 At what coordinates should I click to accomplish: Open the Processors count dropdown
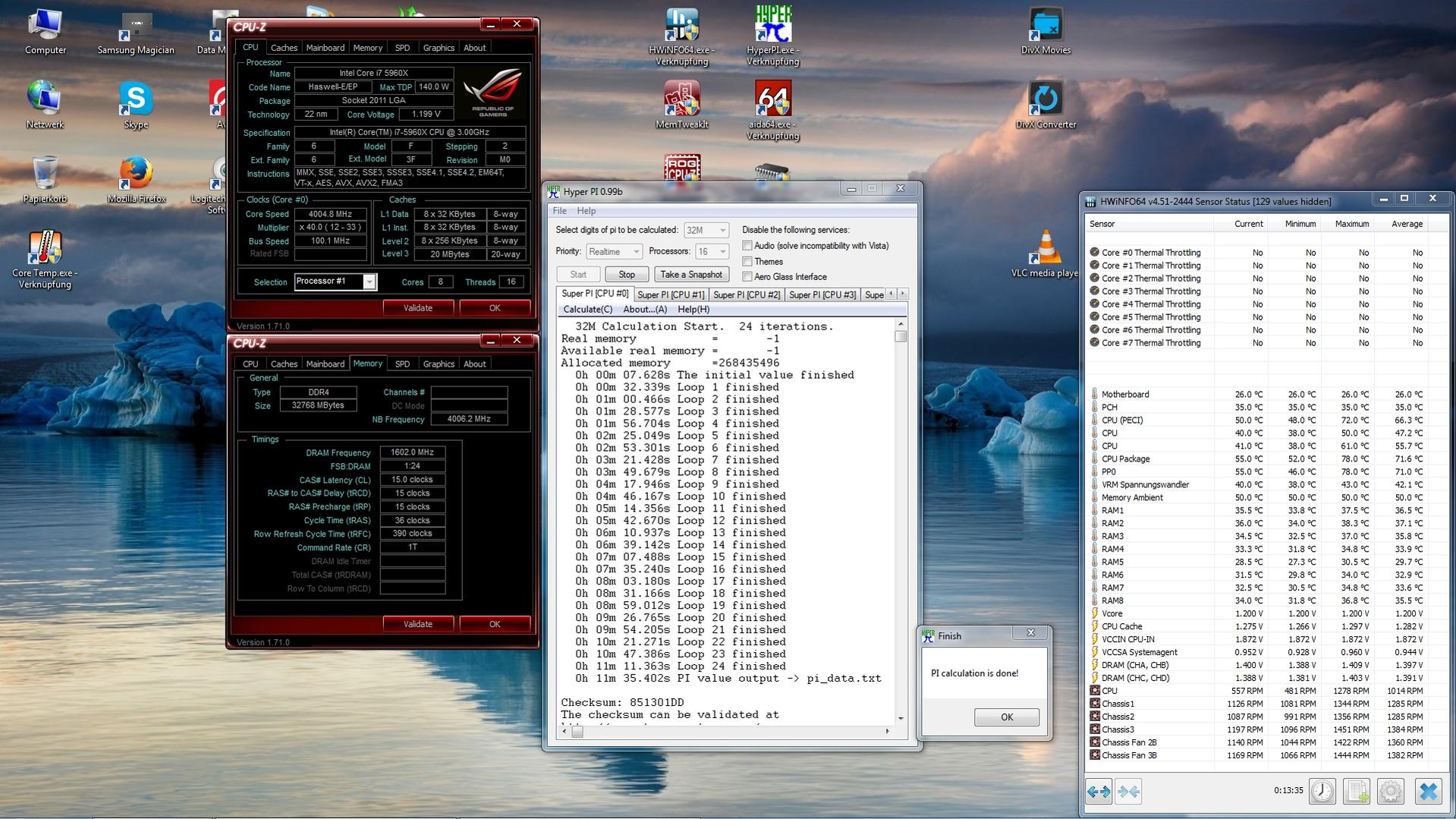(x=711, y=251)
